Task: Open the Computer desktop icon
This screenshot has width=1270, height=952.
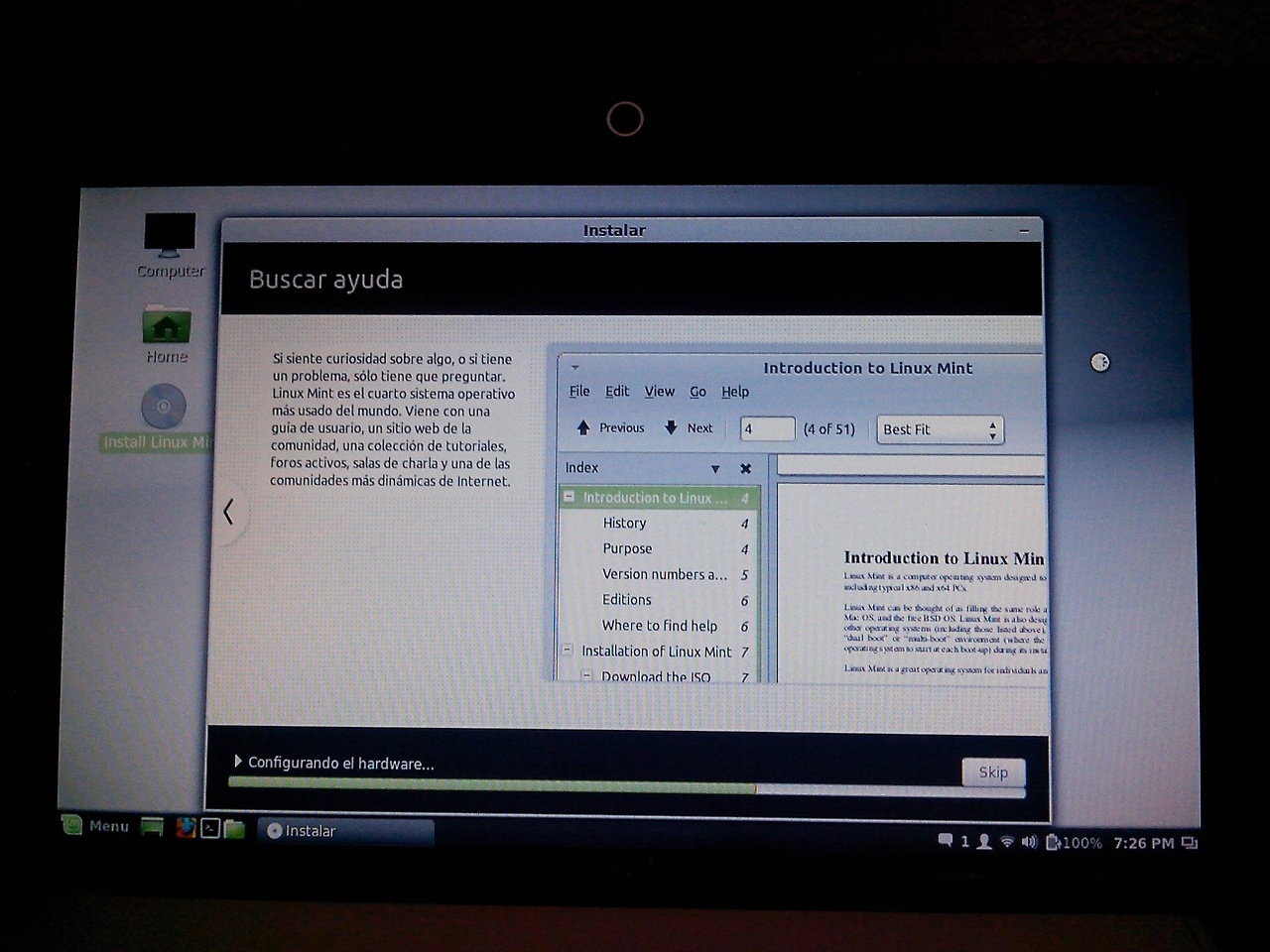Action: tap(170, 238)
